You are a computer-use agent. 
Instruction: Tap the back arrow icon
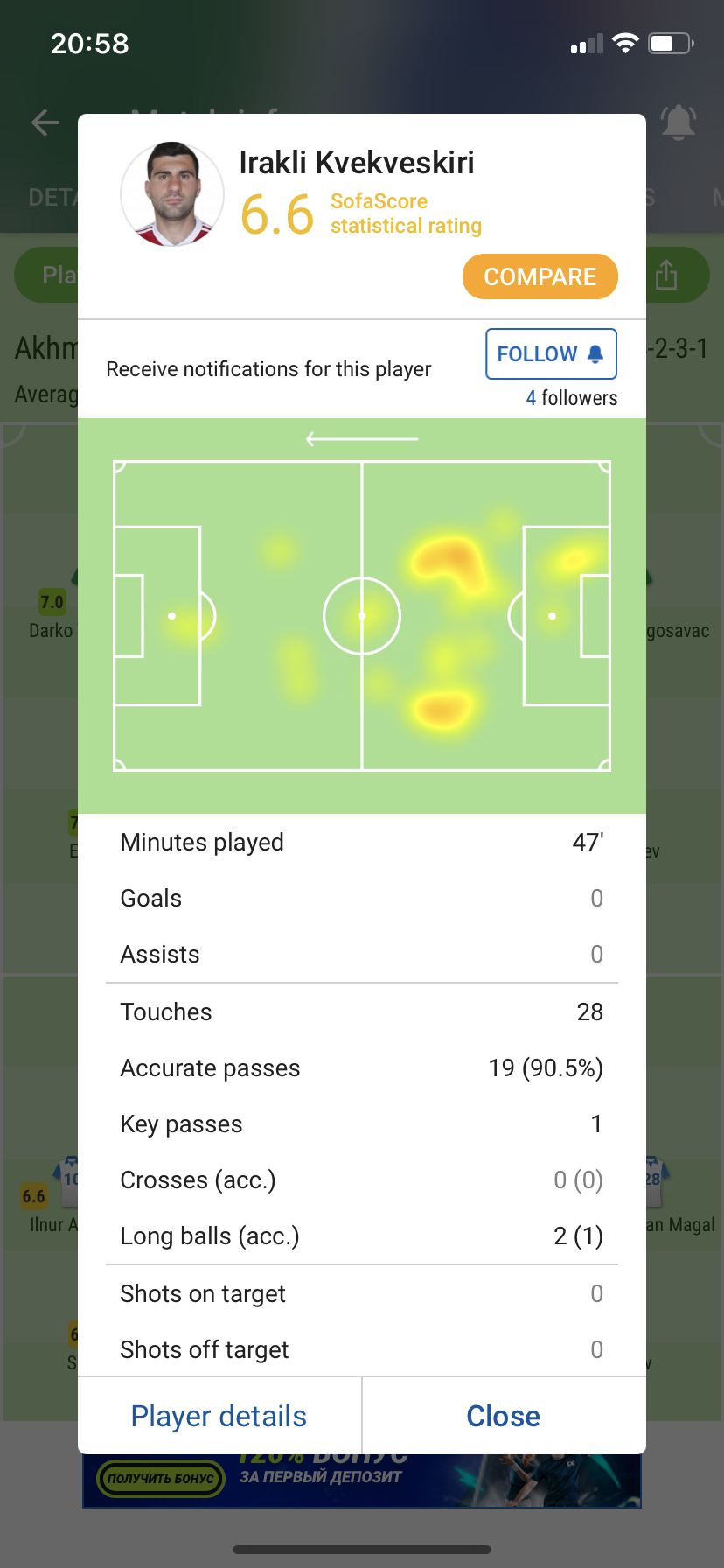[x=45, y=122]
